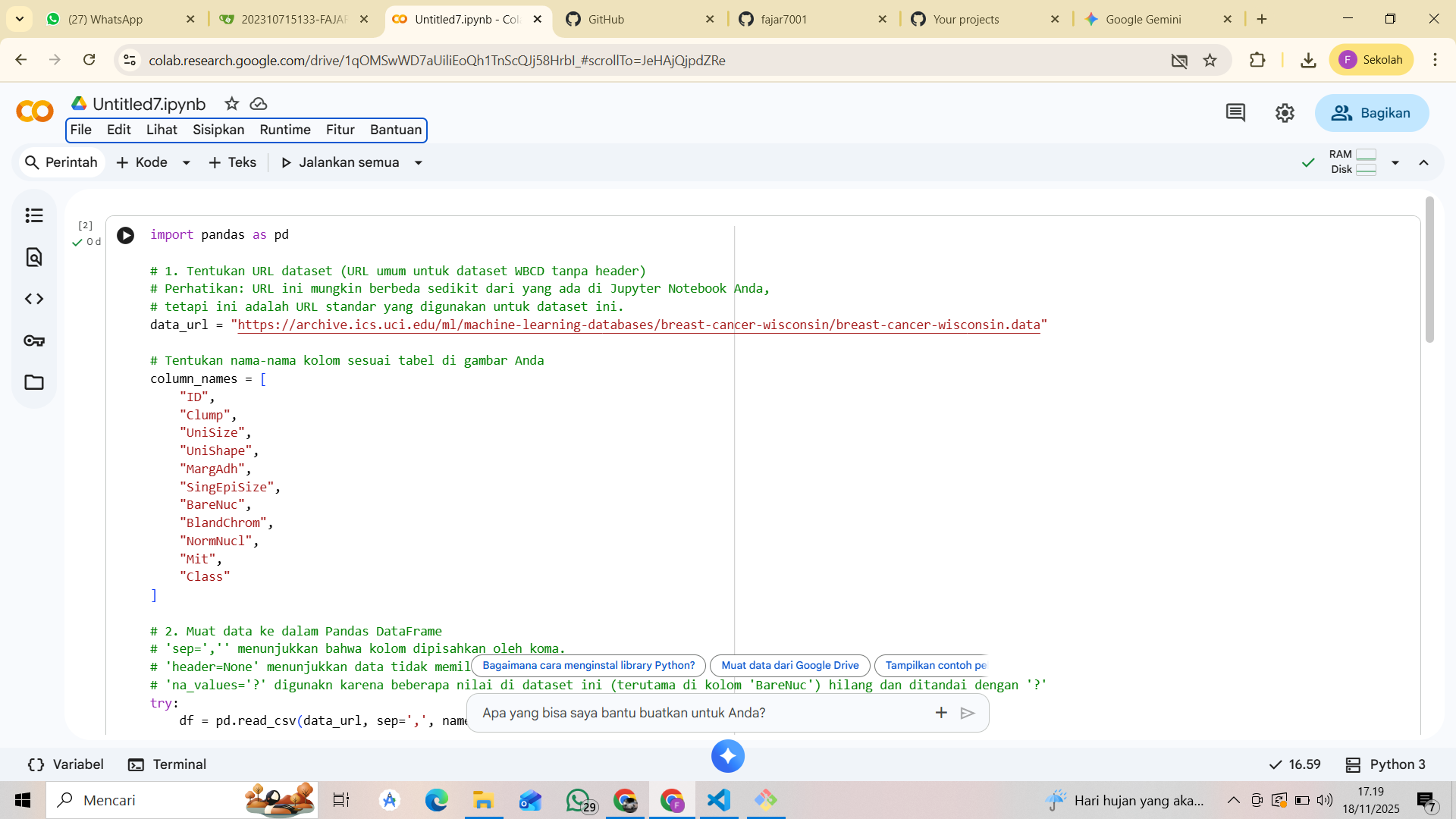1456x819 pixels.
Task: Click the Gemini sparkle floating button
Action: (x=728, y=756)
